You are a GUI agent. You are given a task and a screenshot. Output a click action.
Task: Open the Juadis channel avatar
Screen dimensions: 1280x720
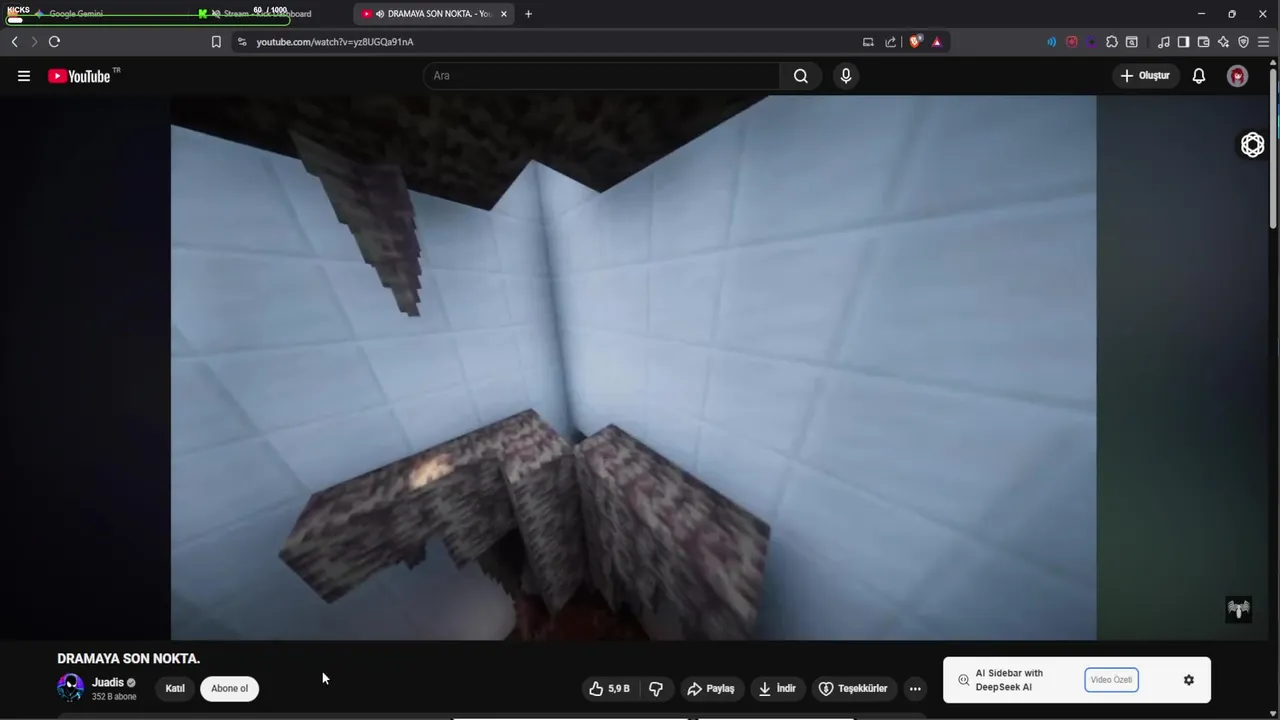tap(71, 687)
